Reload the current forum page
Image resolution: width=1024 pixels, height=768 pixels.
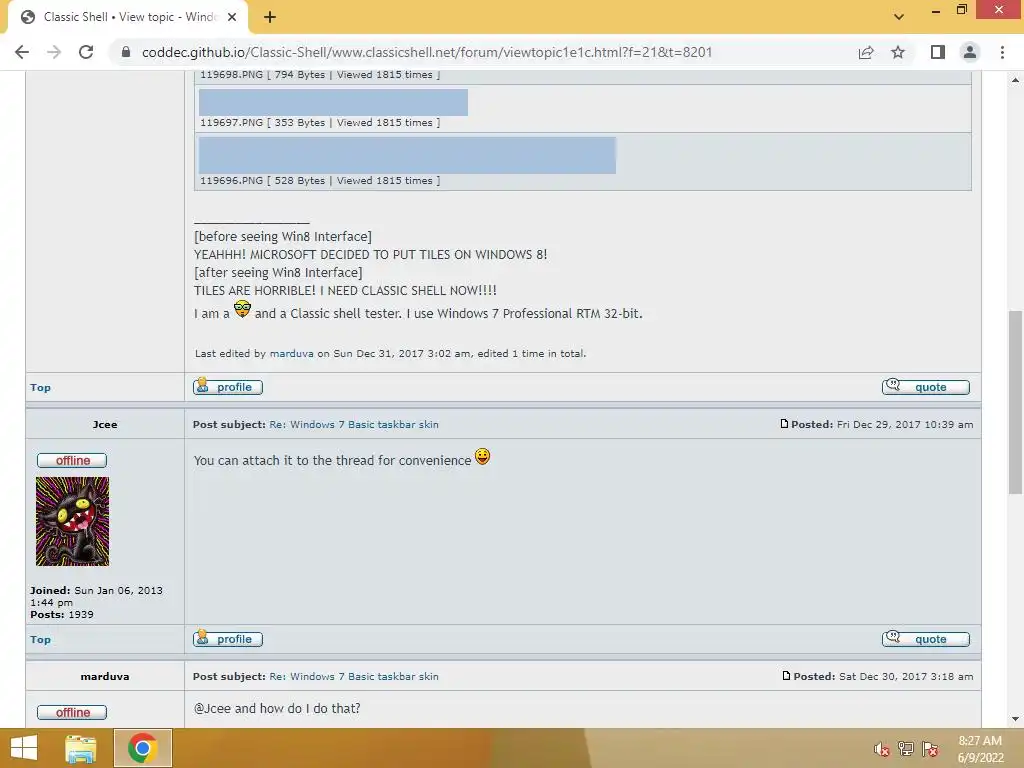[86, 52]
